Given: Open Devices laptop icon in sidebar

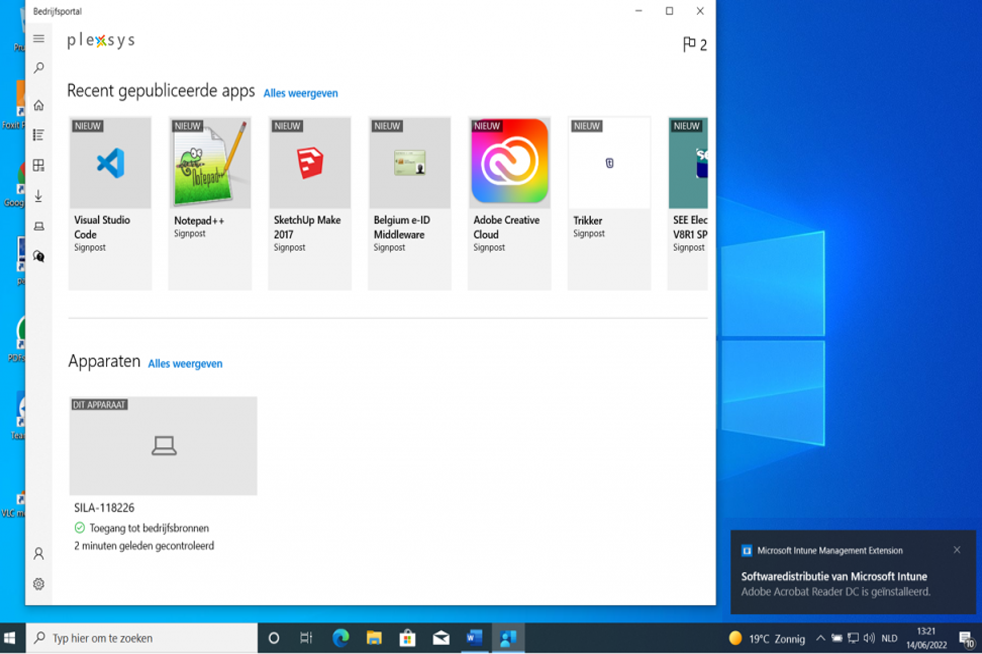Looking at the screenshot, I should [x=39, y=227].
